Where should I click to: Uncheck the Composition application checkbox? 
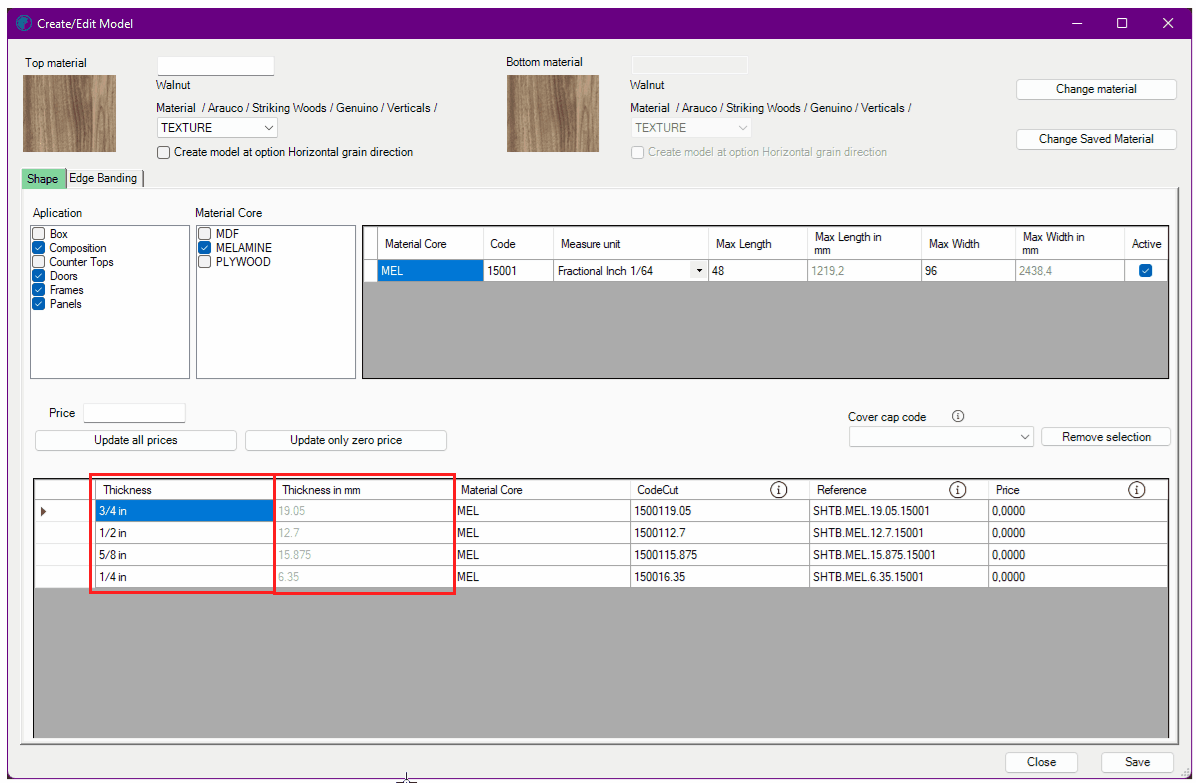pyautogui.click(x=39, y=248)
